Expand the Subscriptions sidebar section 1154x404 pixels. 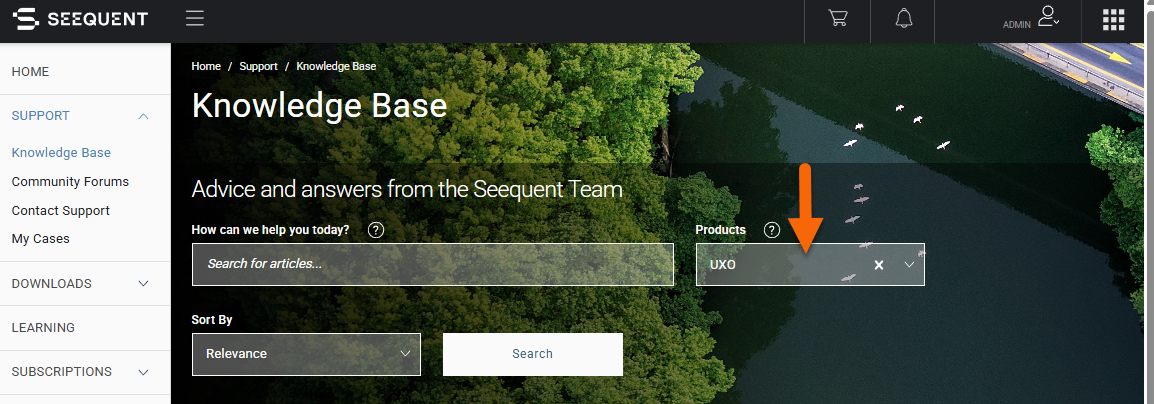pyautogui.click(x=144, y=372)
